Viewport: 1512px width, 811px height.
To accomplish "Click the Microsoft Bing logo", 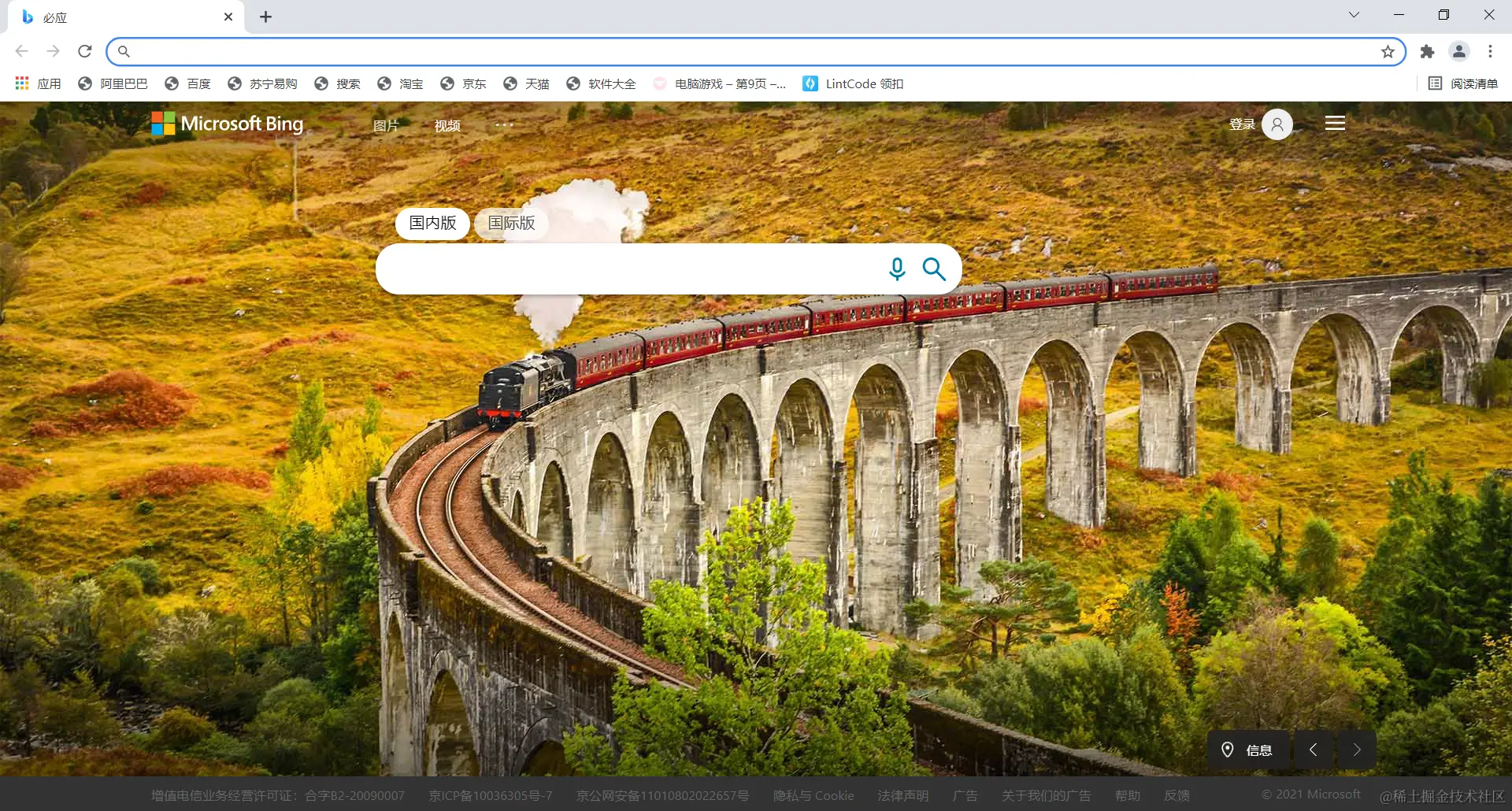I will (227, 124).
